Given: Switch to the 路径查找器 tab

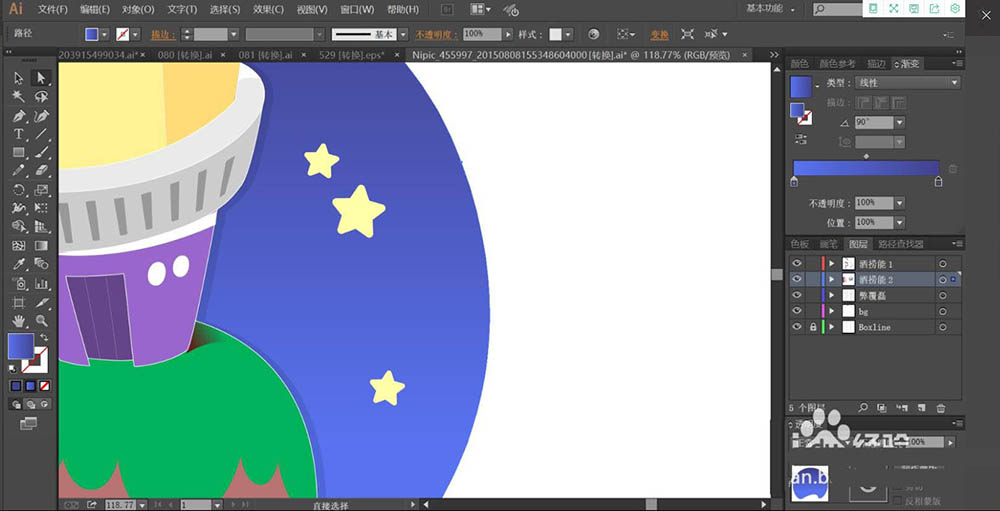Looking at the screenshot, I should (x=901, y=244).
